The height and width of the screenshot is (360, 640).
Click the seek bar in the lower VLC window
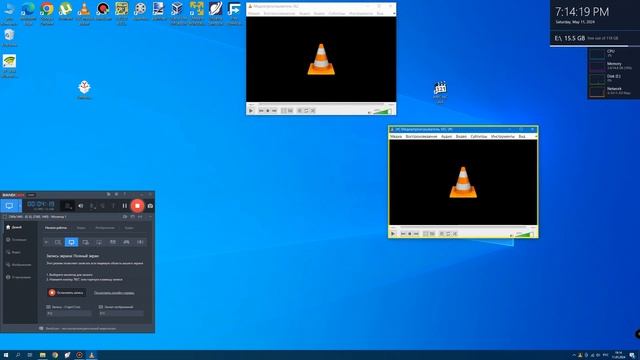pos(463,227)
